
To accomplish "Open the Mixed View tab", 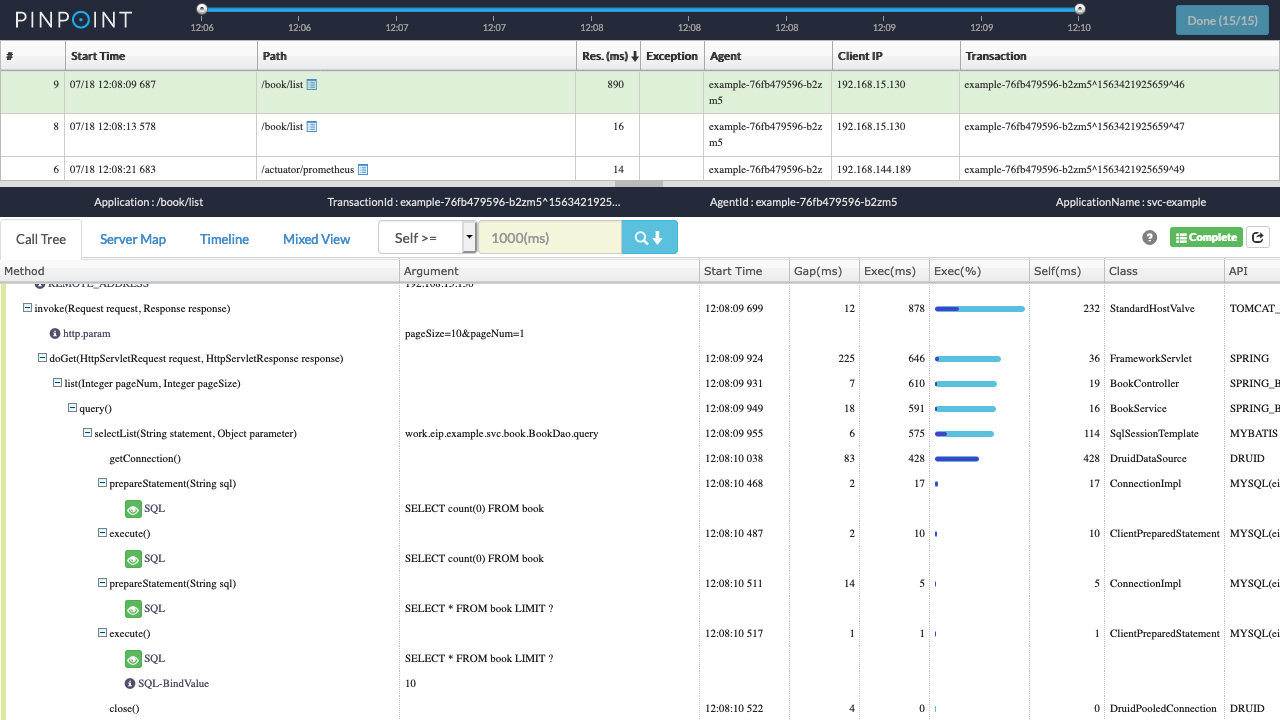I will 316,239.
